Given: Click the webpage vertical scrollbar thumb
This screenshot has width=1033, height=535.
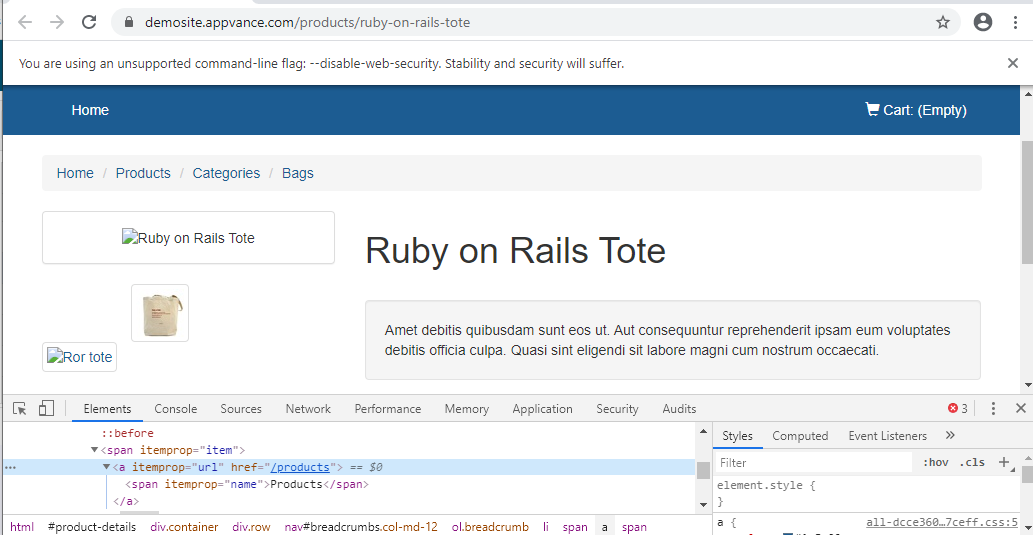Looking at the screenshot, I should pos(1027,201).
